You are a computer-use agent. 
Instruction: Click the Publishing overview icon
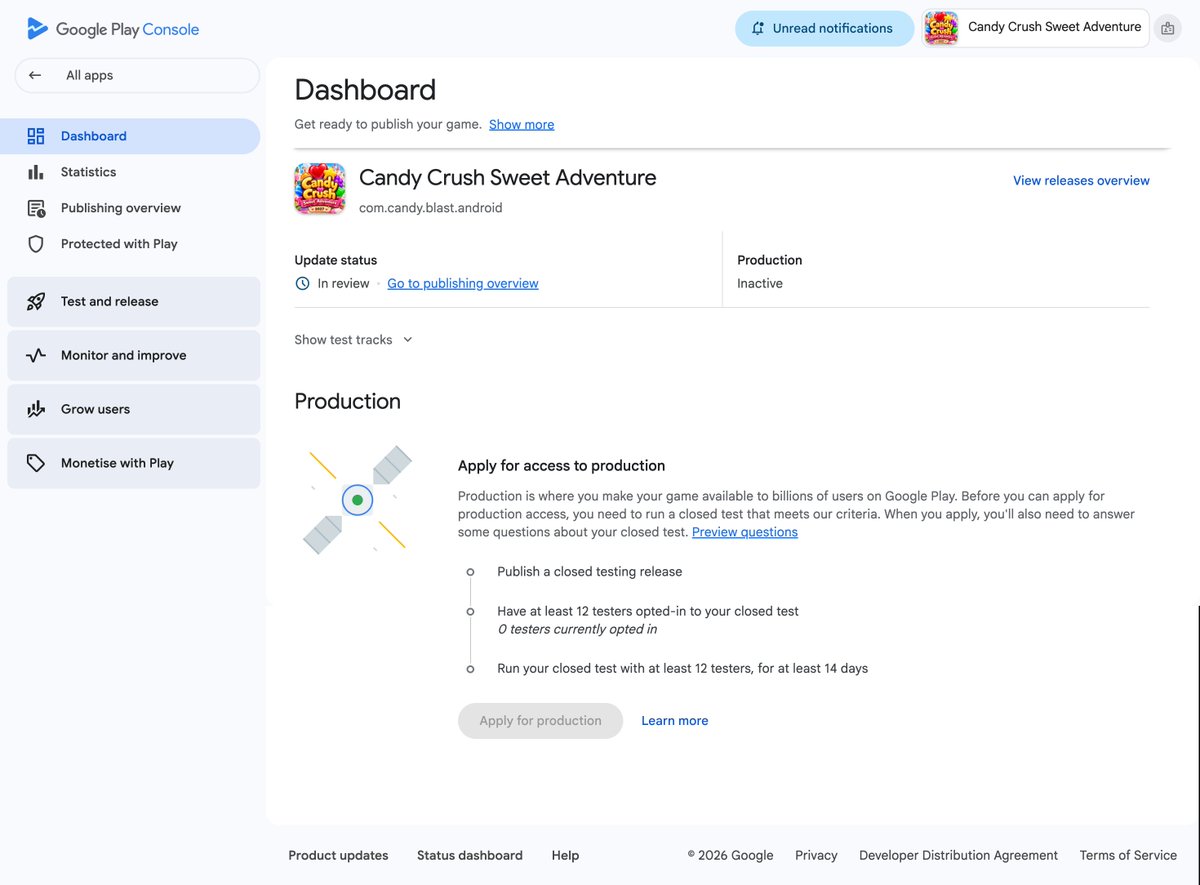pos(36,208)
